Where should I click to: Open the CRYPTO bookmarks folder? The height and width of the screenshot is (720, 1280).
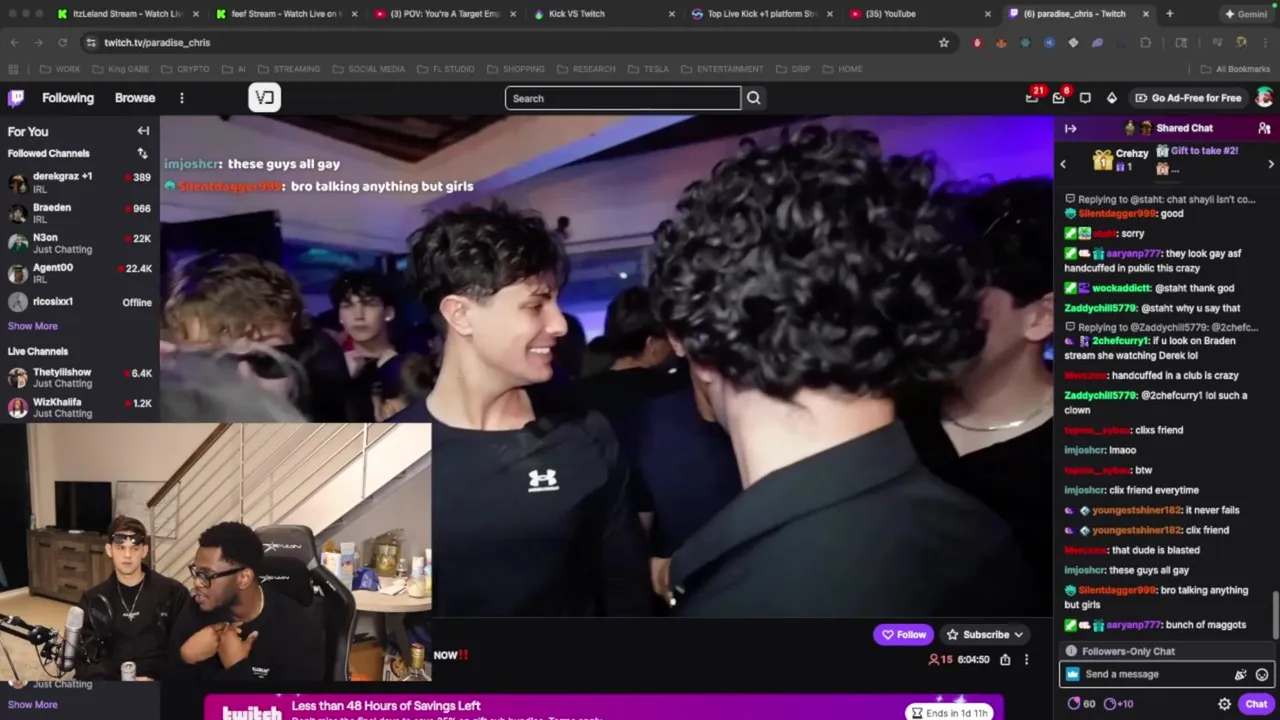click(x=186, y=69)
